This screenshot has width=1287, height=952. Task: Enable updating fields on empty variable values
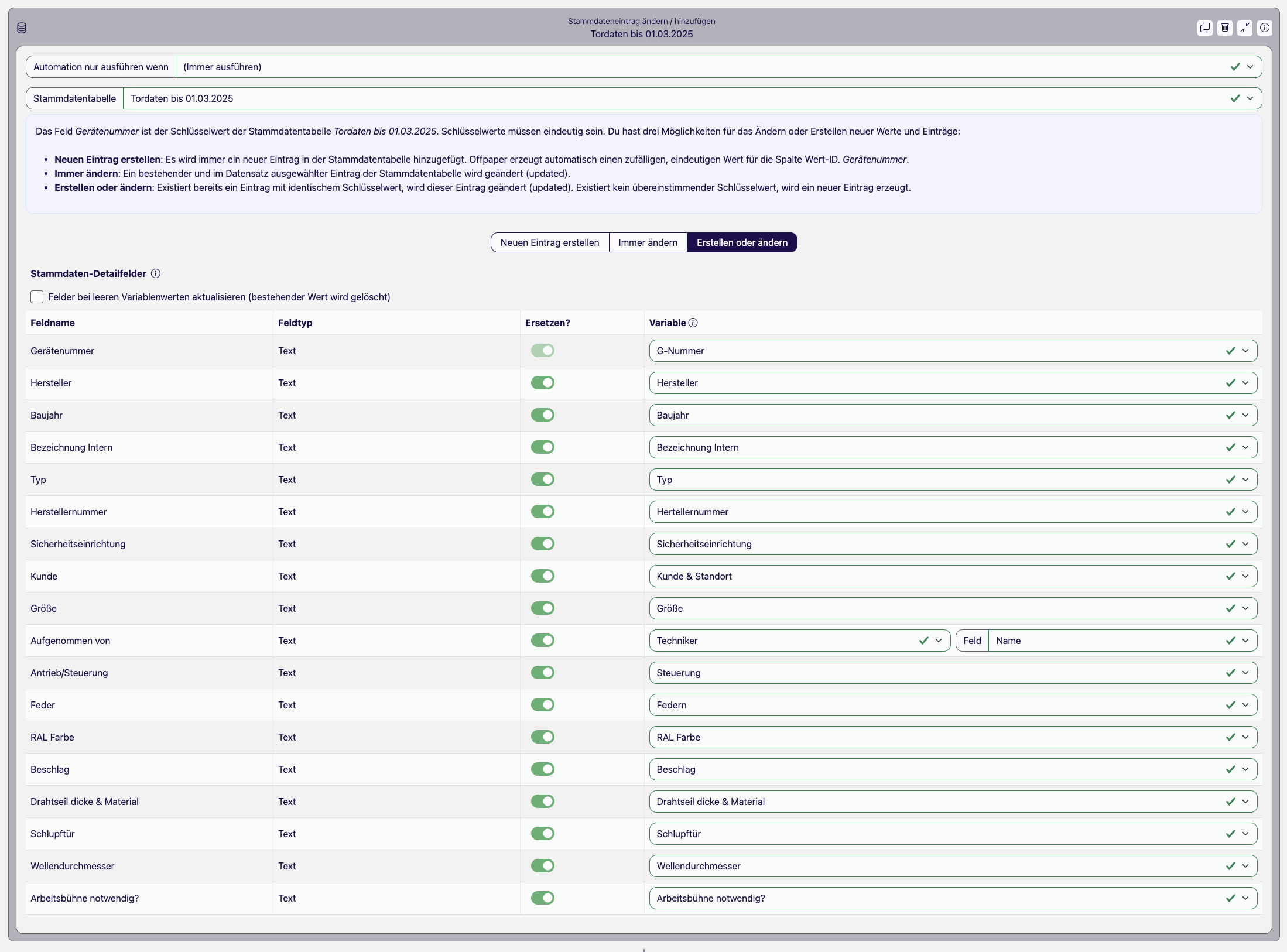tap(37, 297)
